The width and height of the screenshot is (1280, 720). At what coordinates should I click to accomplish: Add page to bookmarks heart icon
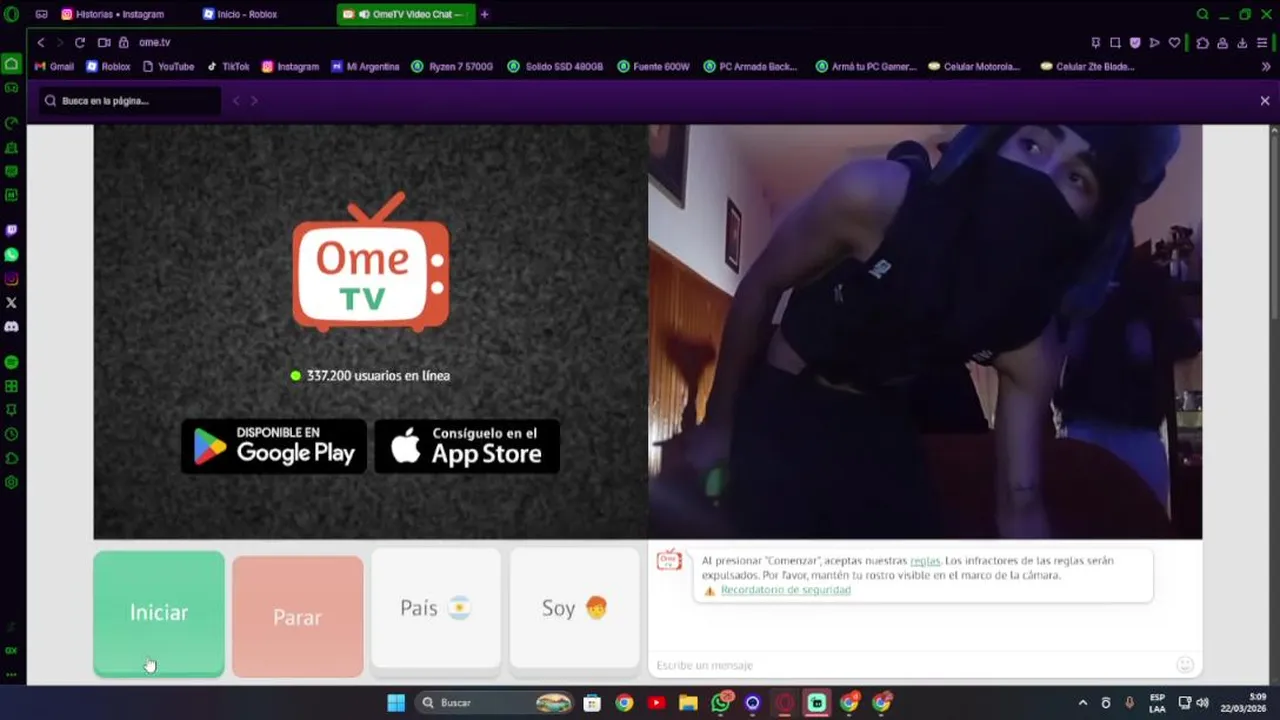click(x=1175, y=42)
